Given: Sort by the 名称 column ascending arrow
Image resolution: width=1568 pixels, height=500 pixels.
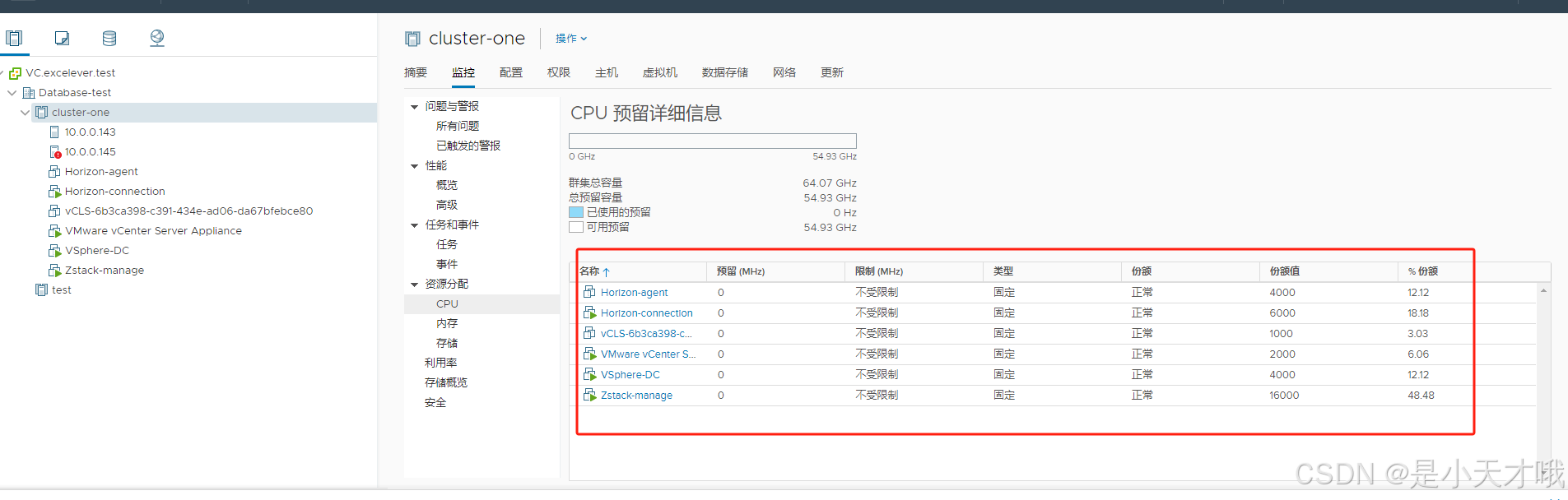Looking at the screenshot, I should 606,272.
